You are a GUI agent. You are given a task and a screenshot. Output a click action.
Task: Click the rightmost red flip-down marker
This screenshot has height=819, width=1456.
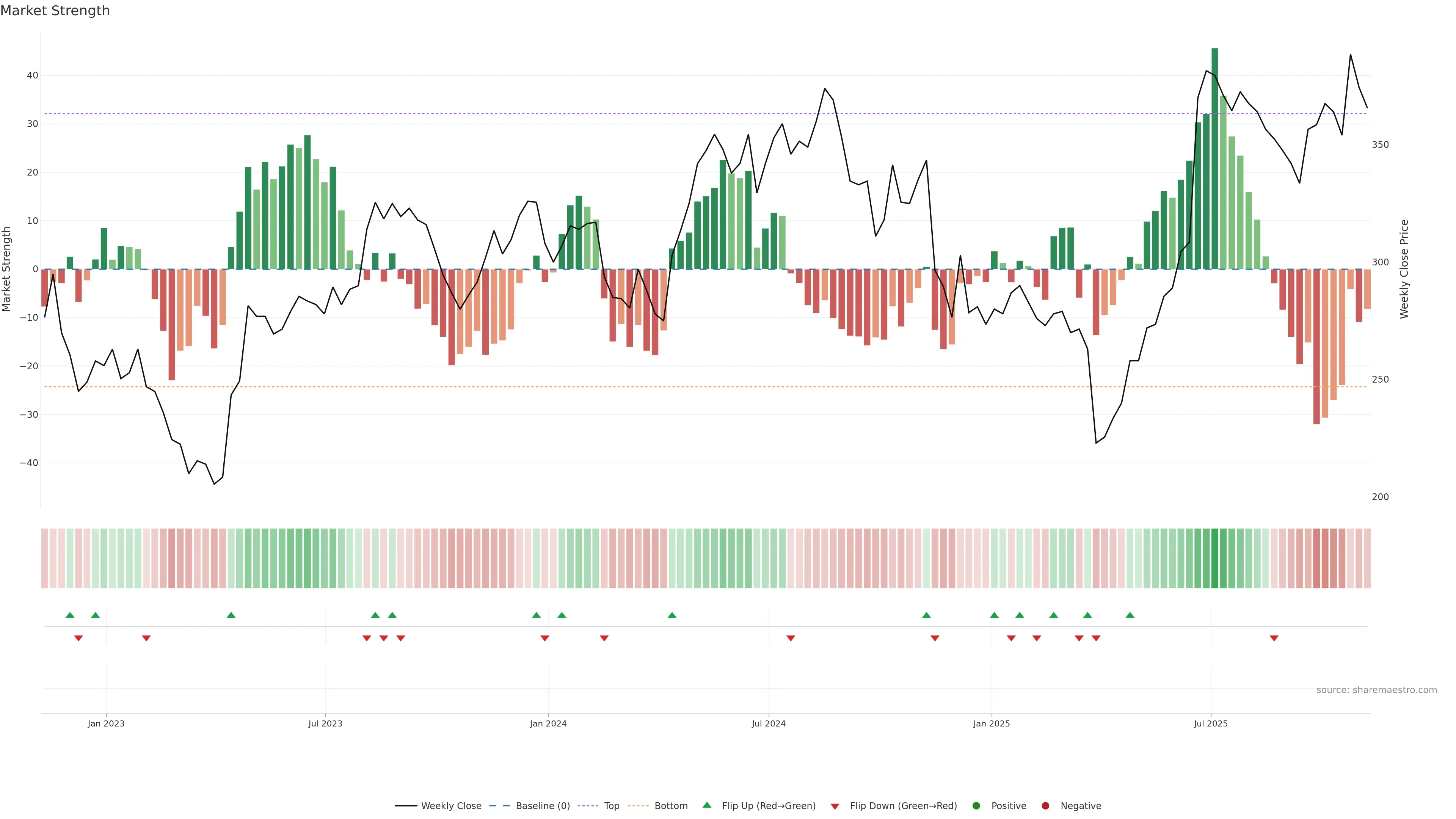pos(1274,638)
